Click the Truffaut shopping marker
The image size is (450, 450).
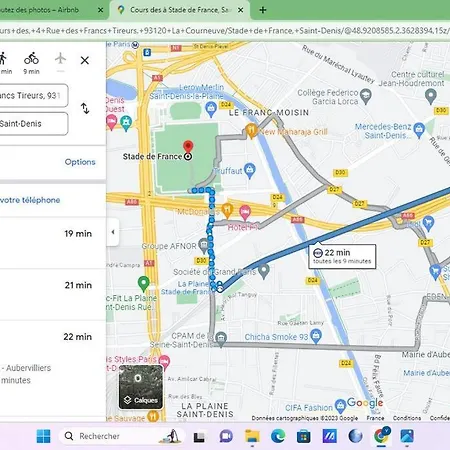(250, 170)
